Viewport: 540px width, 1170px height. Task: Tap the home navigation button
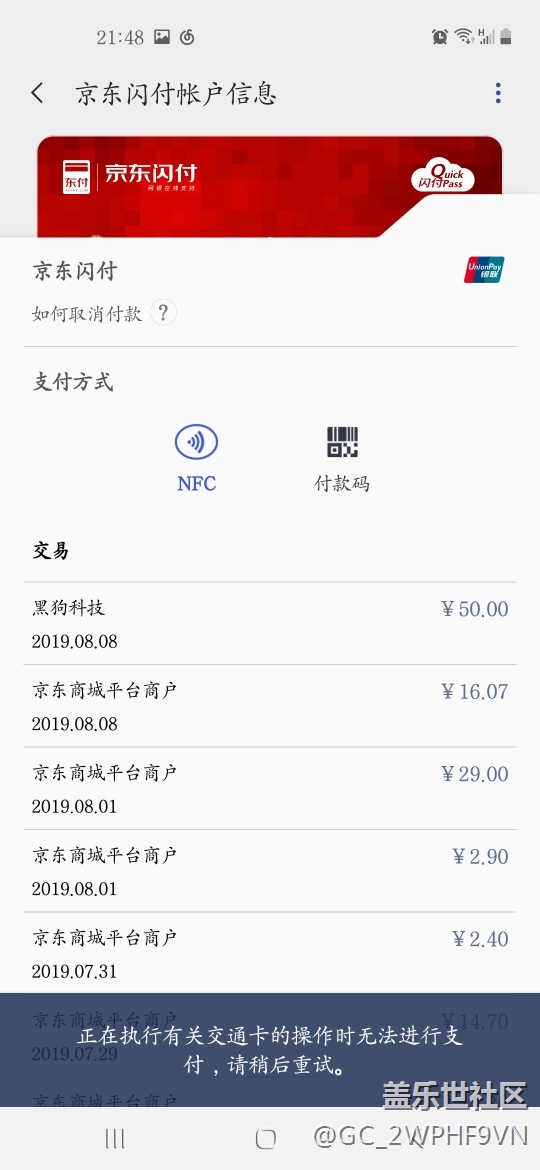pyautogui.click(x=266, y=1138)
